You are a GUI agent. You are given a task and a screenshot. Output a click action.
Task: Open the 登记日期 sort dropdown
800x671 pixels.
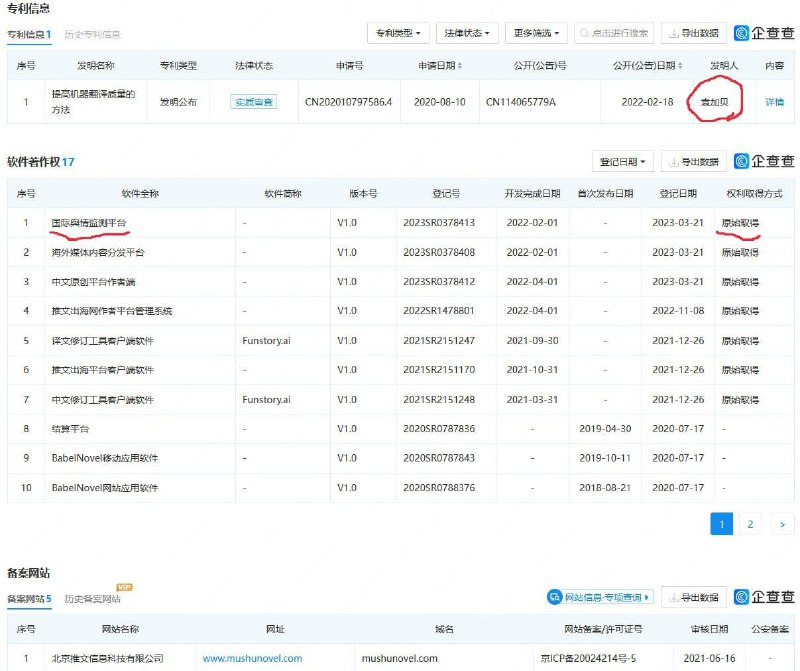[x=625, y=161]
